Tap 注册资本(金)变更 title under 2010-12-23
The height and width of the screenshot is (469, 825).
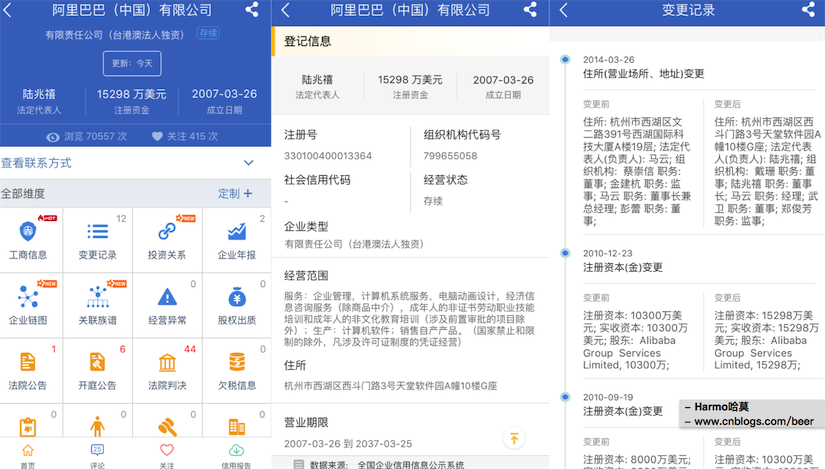click(622, 267)
